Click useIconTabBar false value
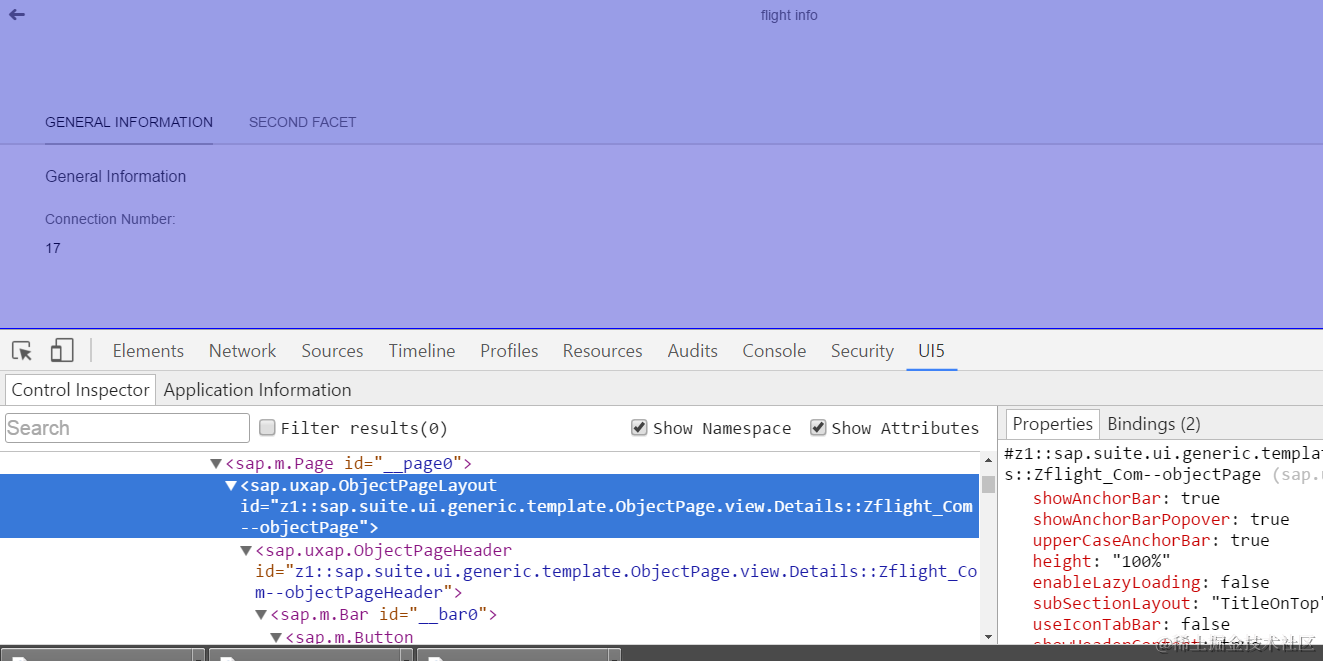 click(x=1205, y=624)
